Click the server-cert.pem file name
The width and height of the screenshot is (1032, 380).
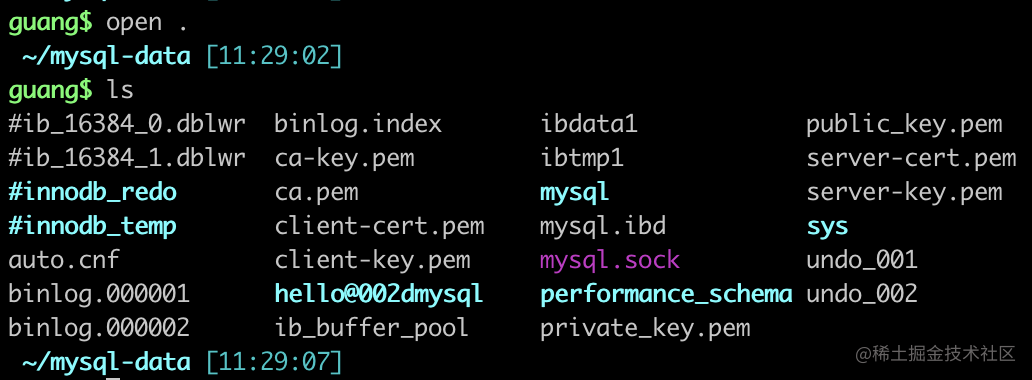tap(912, 159)
